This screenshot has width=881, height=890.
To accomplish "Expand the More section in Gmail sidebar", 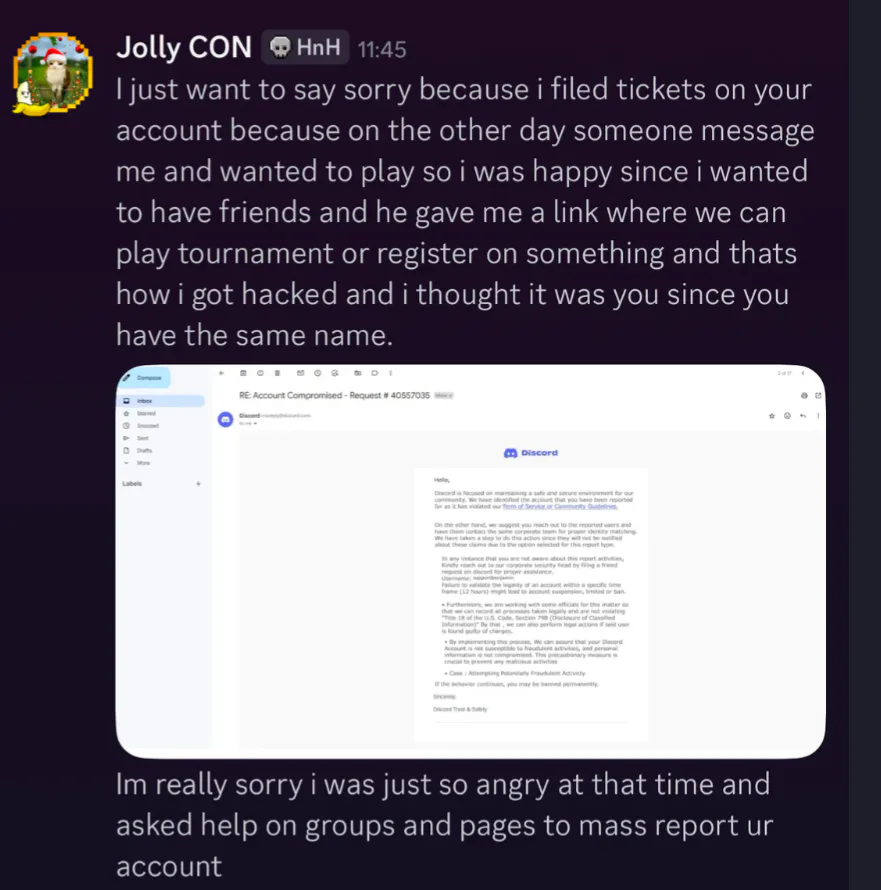I will coord(142,463).
